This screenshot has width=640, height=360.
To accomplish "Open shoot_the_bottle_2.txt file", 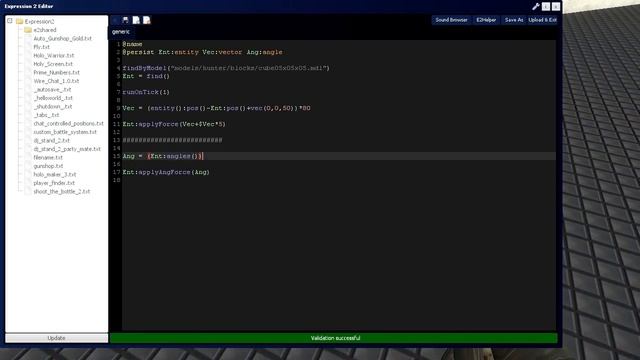I will coord(62,191).
